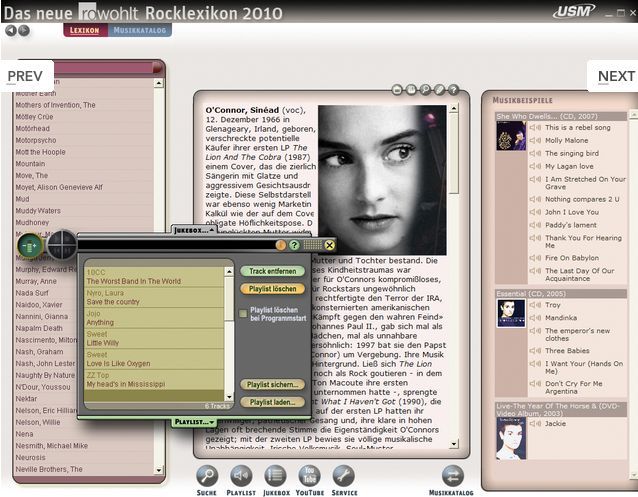638x497 pixels.
Task: Select playlist track 'Little Willy'
Action: [103, 343]
